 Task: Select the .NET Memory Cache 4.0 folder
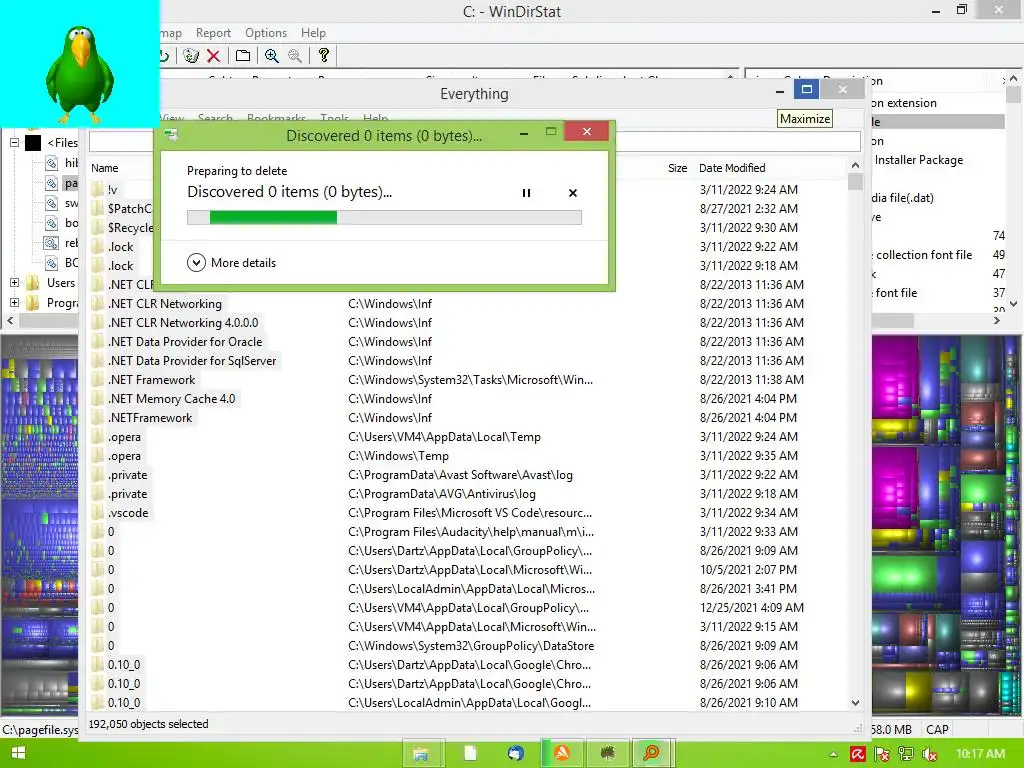click(x=172, y=398)
